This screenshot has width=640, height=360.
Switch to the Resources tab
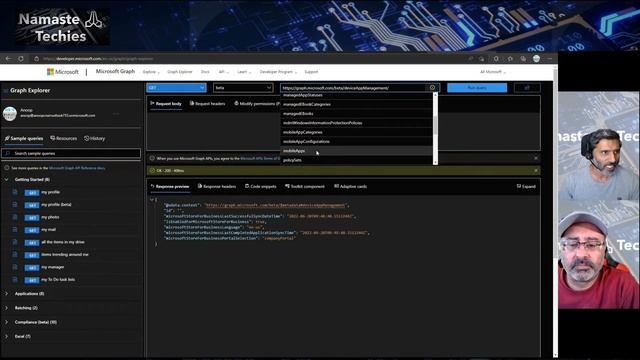(64, 139)
